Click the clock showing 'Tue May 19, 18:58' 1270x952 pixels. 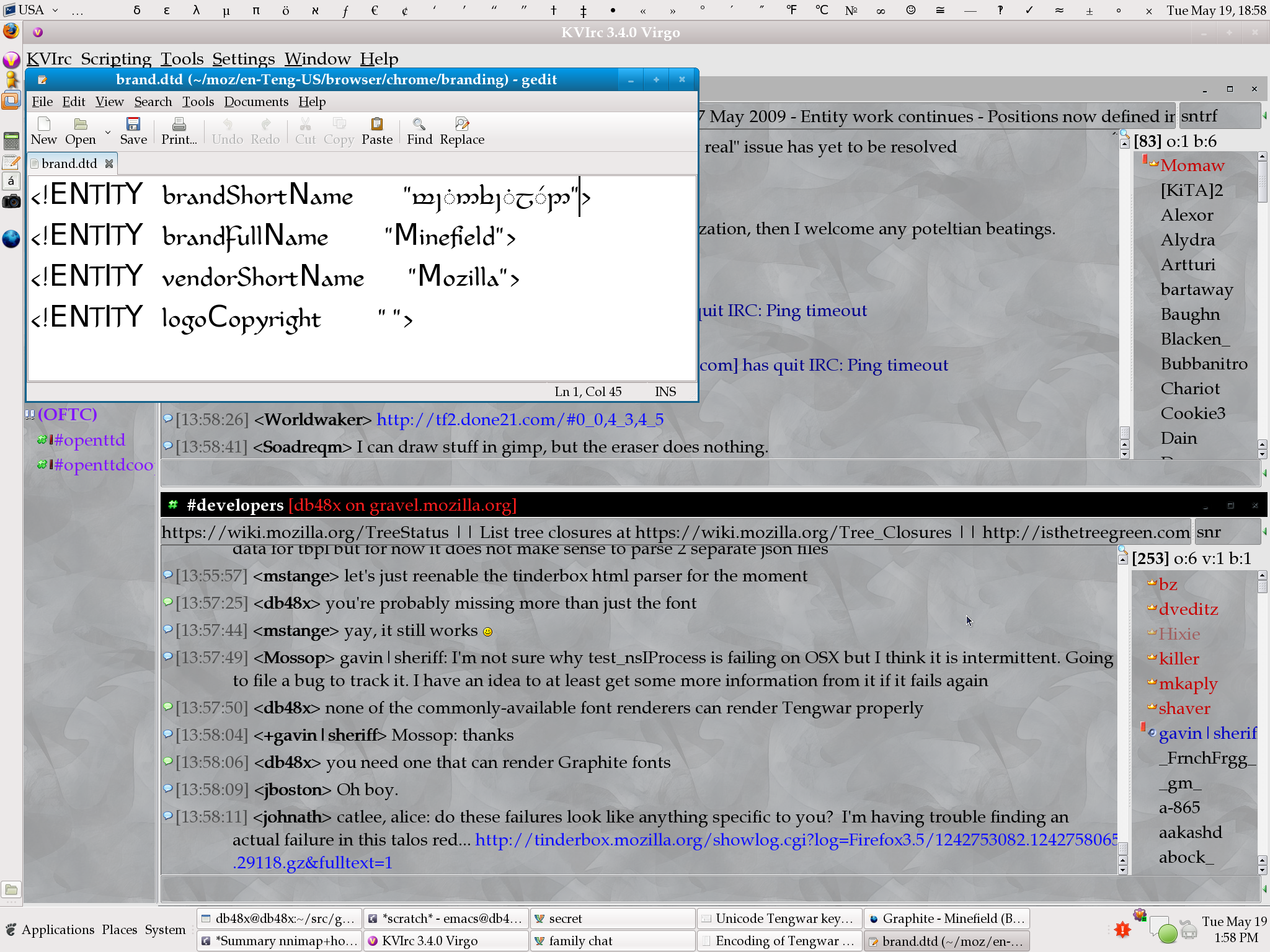point(1217,10)
